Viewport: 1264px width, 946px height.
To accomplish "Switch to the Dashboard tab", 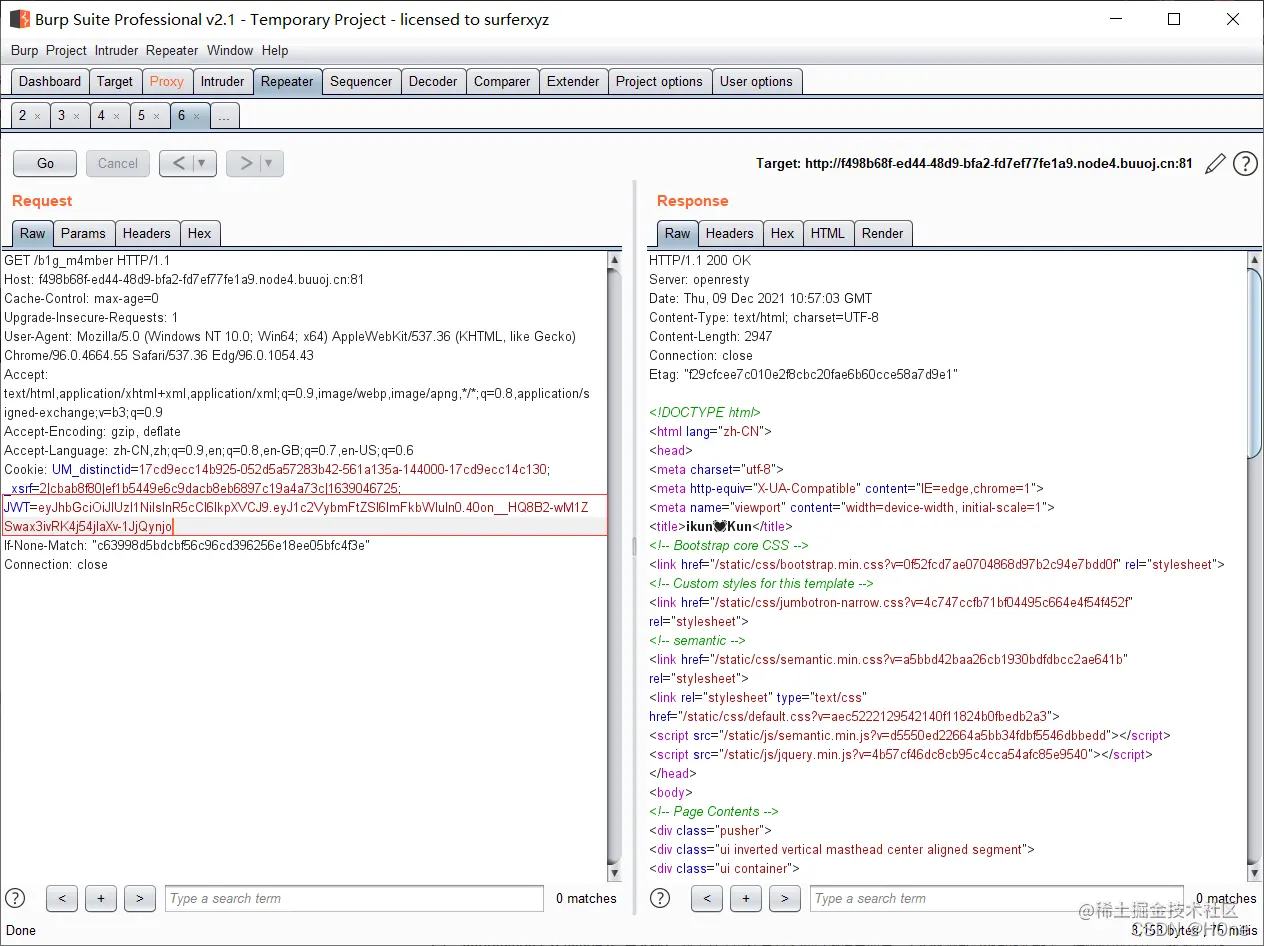I will tap(50, 81).
